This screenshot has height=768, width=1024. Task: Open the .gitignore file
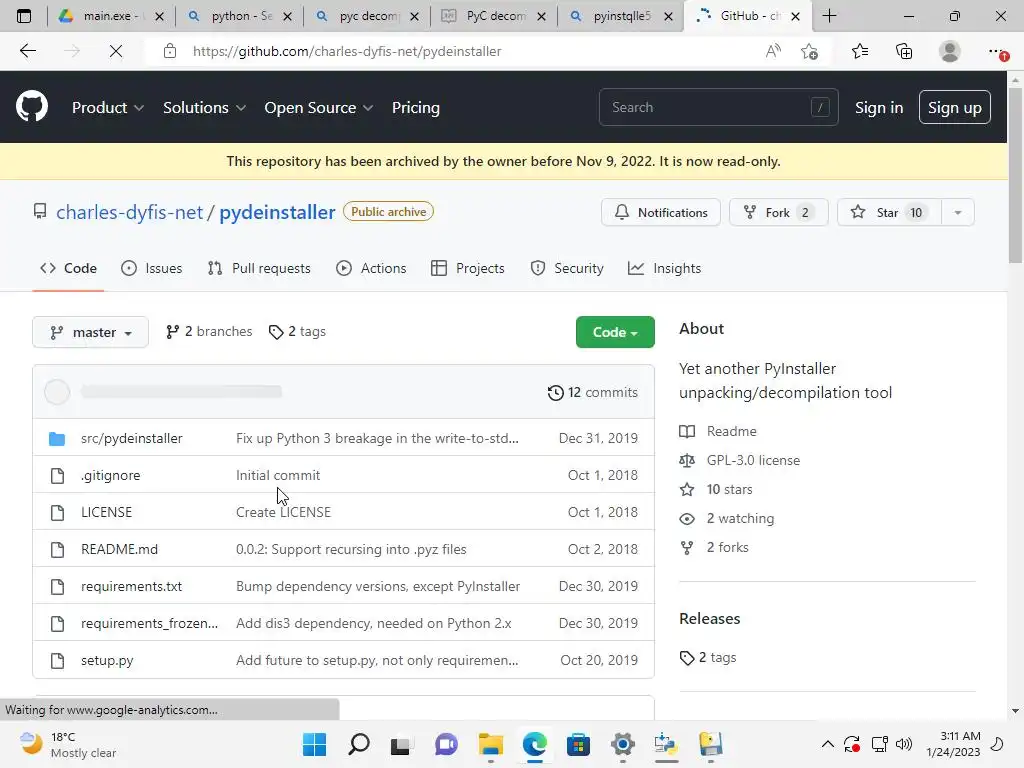pyautogui.click(x=110, y=475)
